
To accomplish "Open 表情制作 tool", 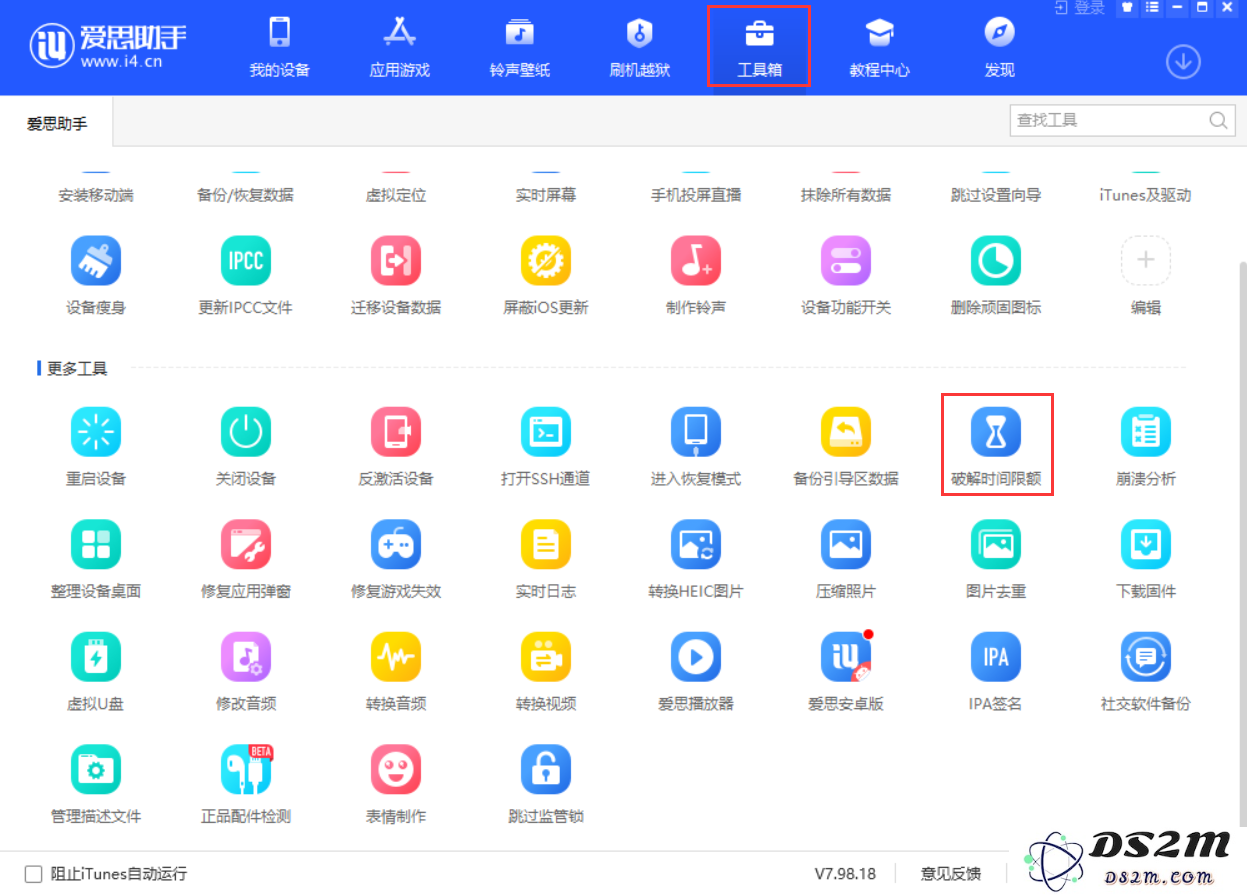I will 396,770.
